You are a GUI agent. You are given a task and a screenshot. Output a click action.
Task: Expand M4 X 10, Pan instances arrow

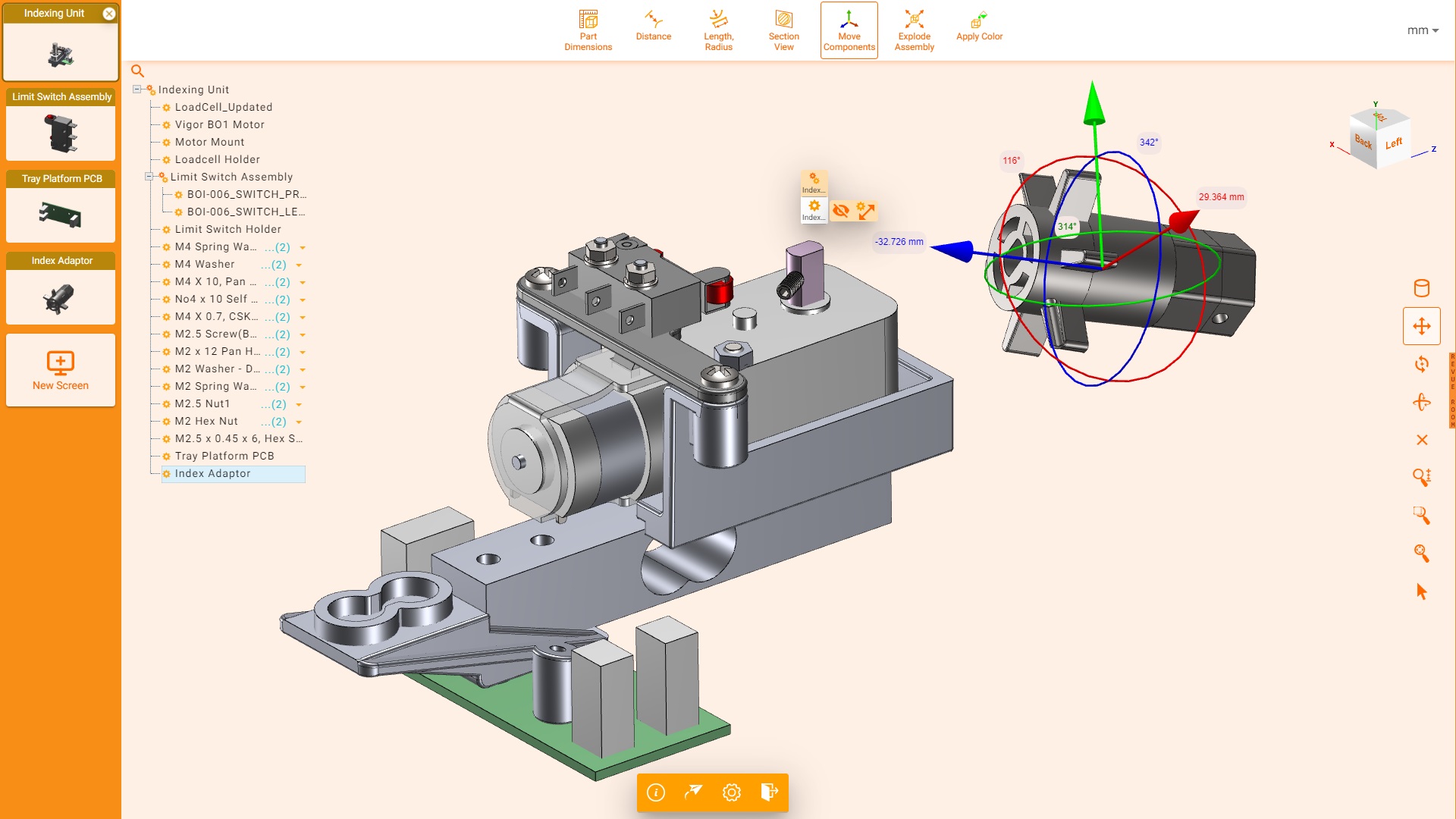303,283
